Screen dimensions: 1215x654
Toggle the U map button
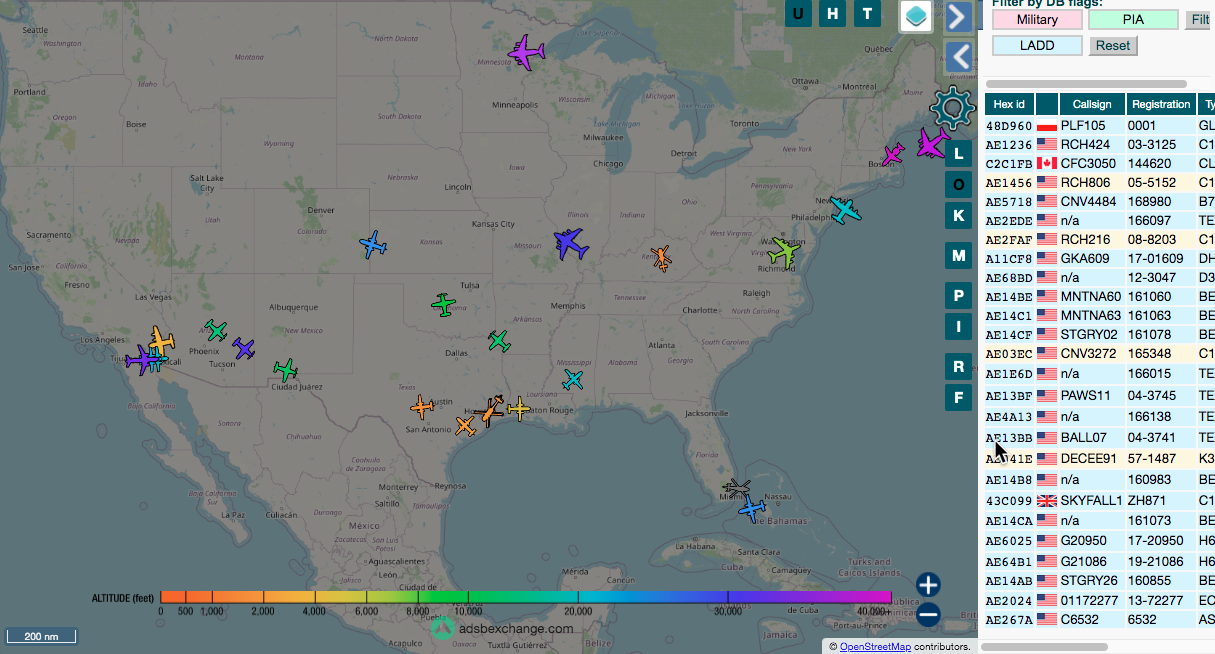point(798,14)
